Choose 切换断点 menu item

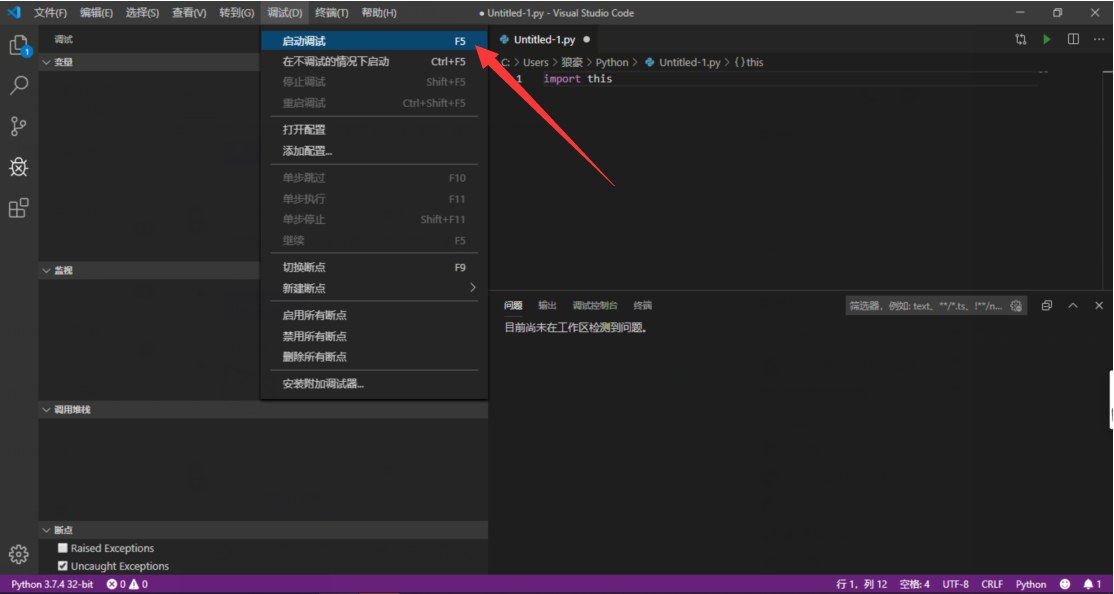tap(374, 267)
